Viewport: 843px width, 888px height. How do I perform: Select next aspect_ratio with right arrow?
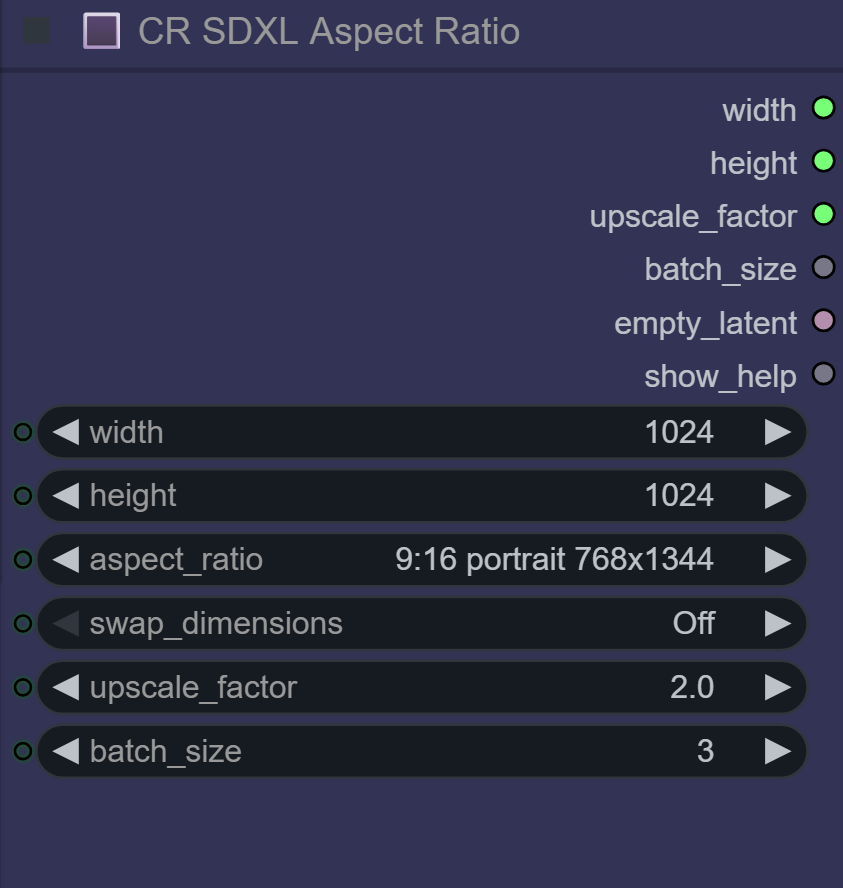778,560
